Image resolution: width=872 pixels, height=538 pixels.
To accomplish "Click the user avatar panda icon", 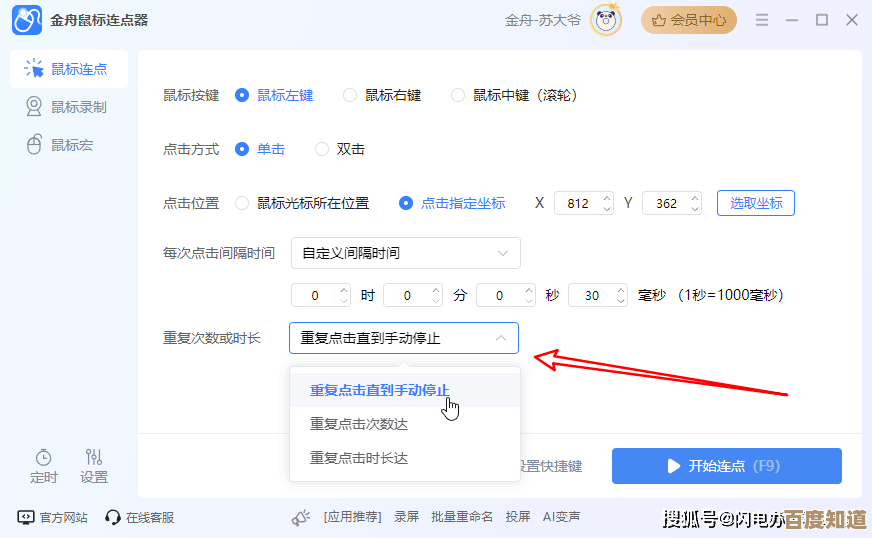I will [606, 20].
